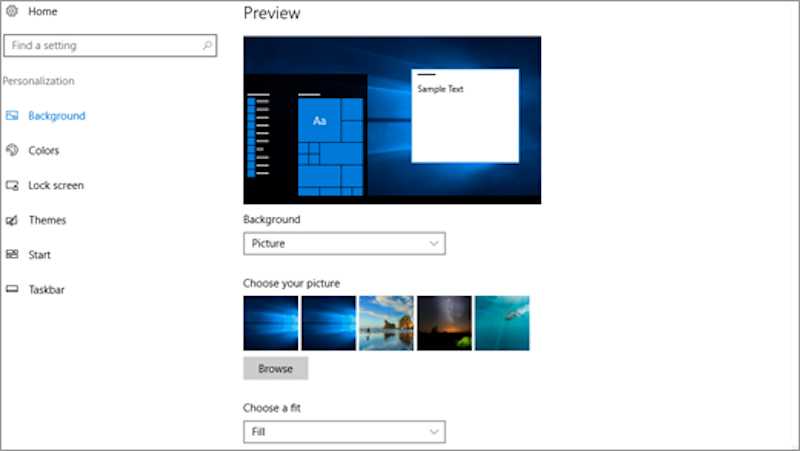This screenshot has width=800, height=451.
Task: Click the Aa tile in the preview
Action: point(320,120)
